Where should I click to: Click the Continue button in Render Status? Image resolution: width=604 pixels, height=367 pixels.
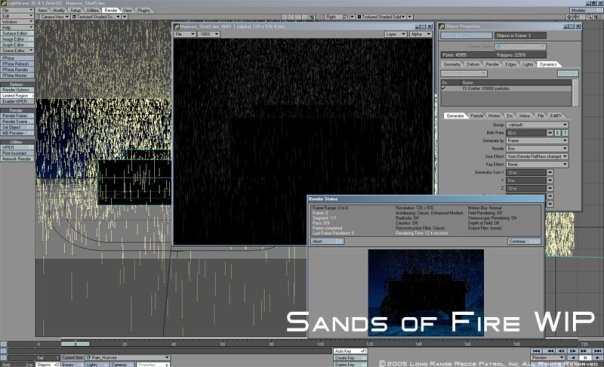(x=524, y=241)
